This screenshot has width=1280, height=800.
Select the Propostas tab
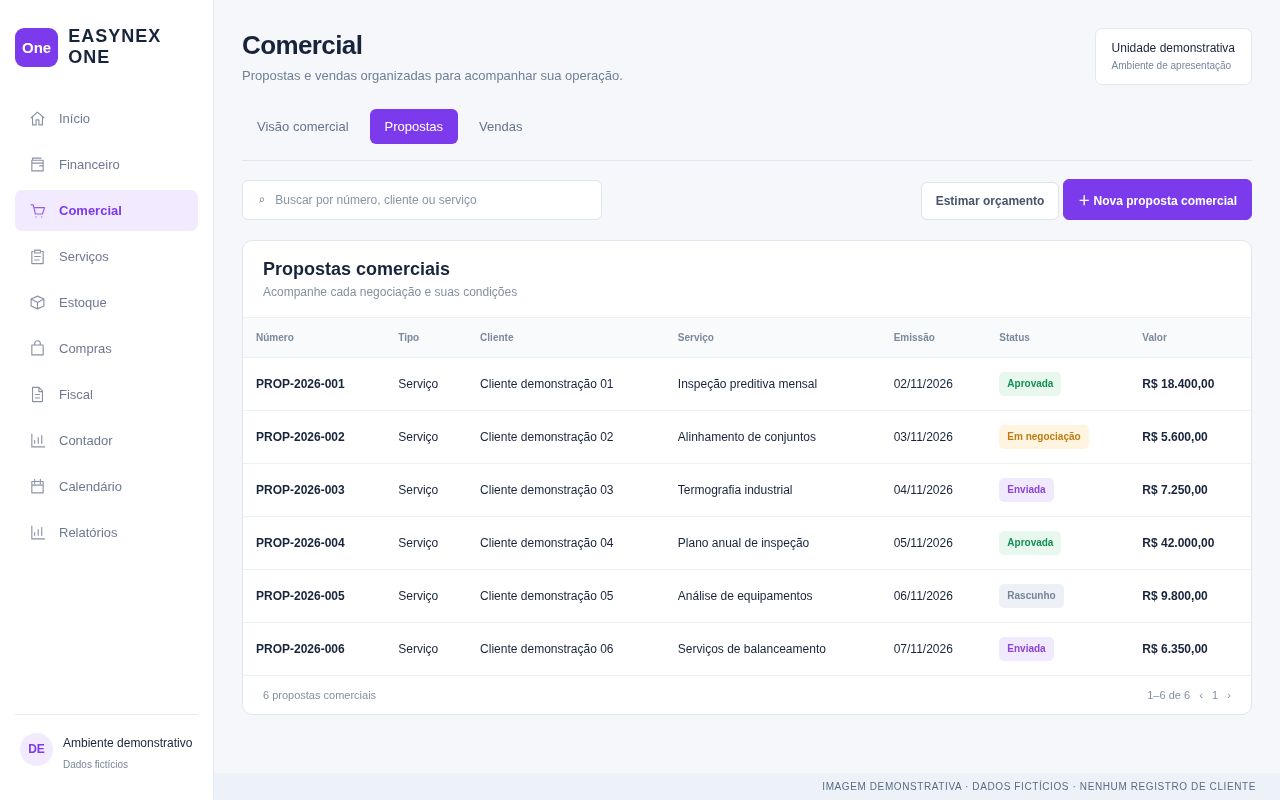click(414, 126)
